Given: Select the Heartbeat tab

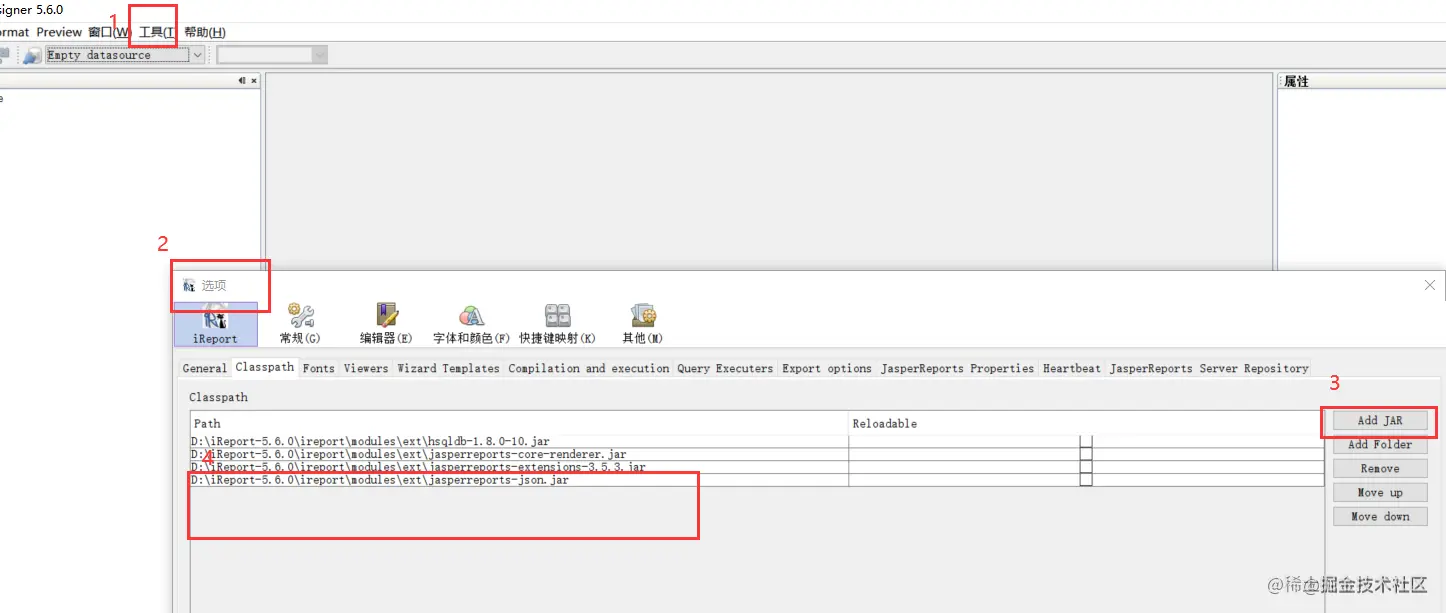Looking at the screenshot, I should (x=1072, y=369).
